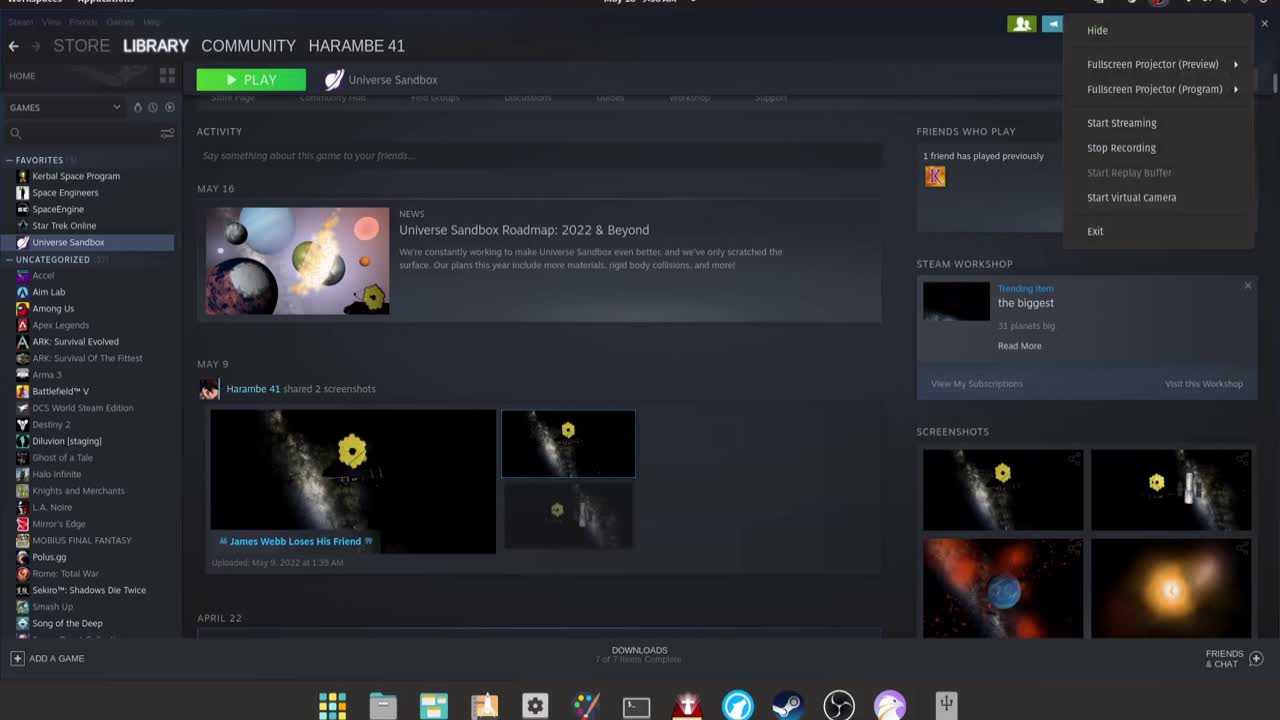Screen dimensions: 1280x720
Task: Click the blue announcements megaphone icon
Action: coord(1052,24)
